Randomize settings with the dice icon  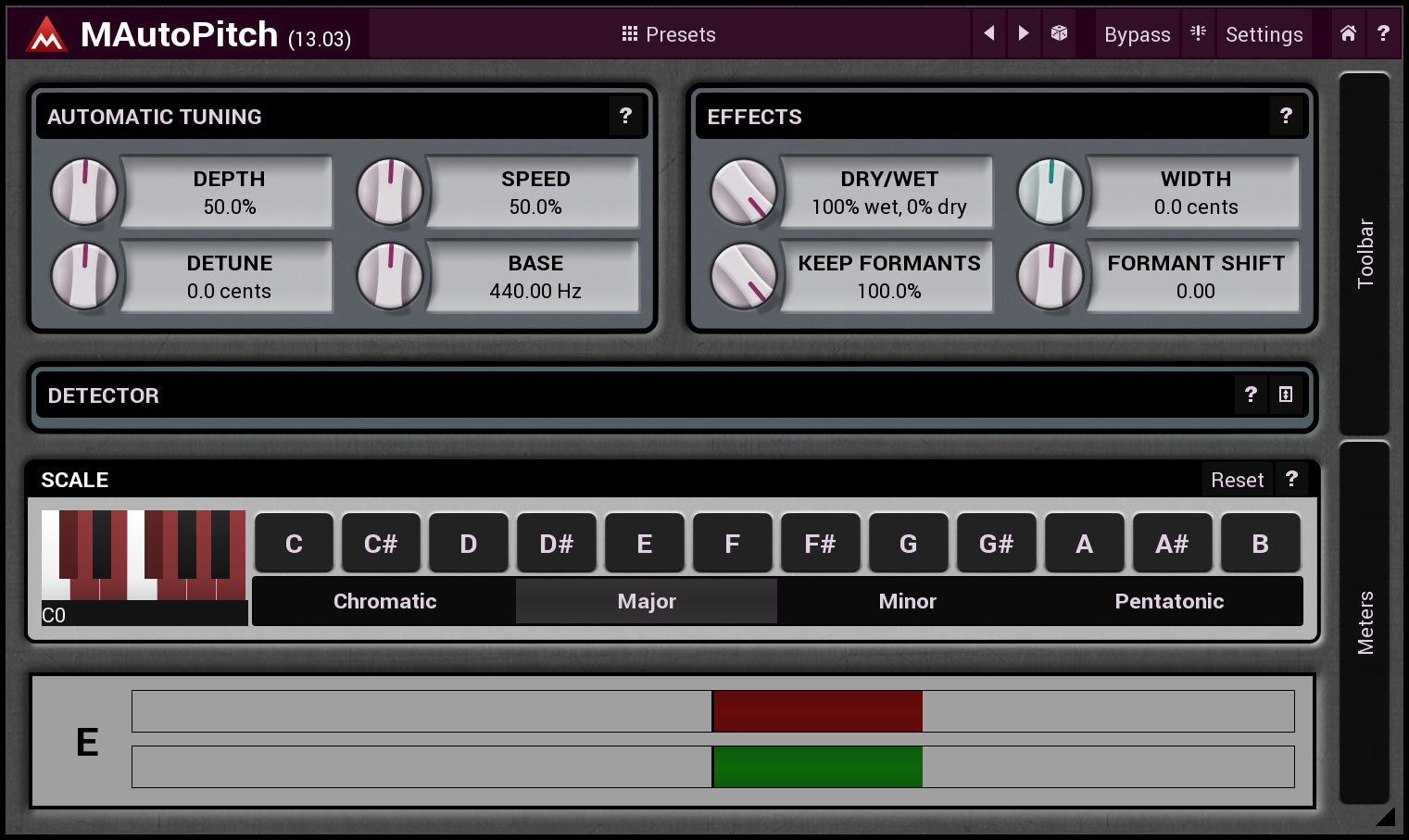tap(1059, 33)
